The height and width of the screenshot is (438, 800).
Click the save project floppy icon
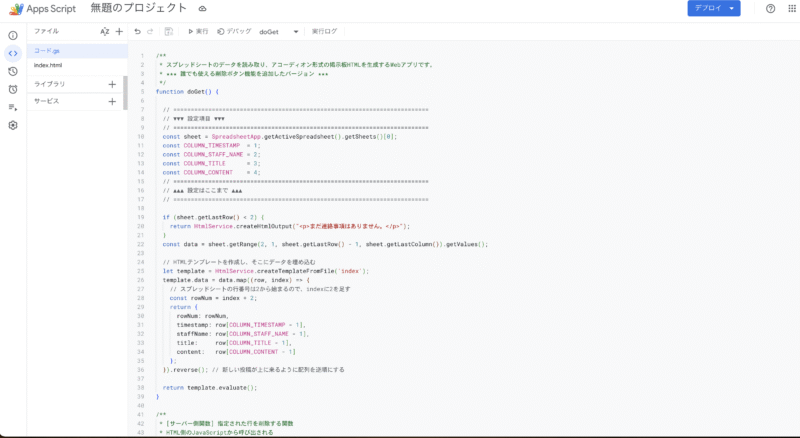coord(168,32)
